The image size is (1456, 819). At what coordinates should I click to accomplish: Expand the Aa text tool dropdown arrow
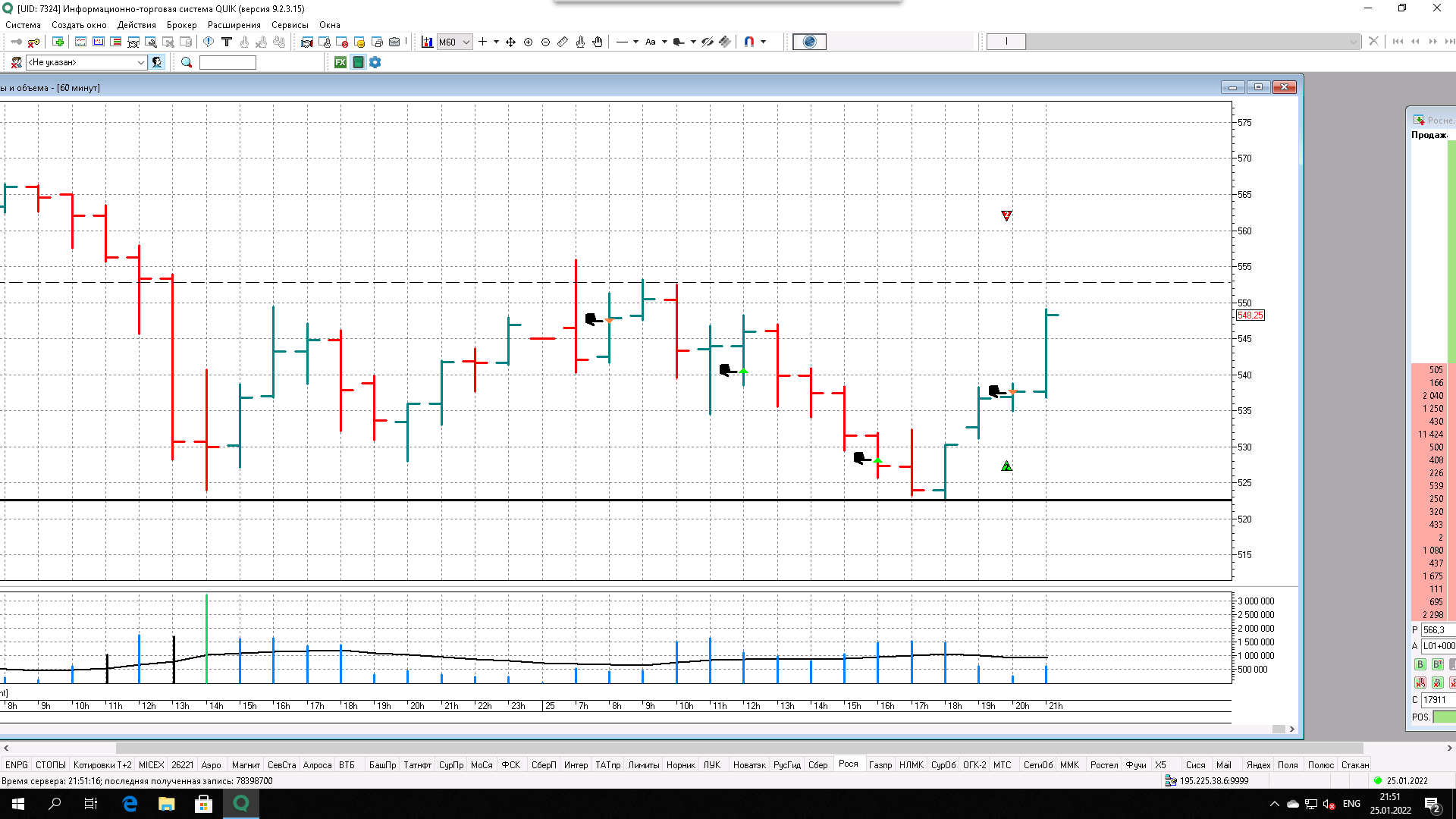pos(664,42)
